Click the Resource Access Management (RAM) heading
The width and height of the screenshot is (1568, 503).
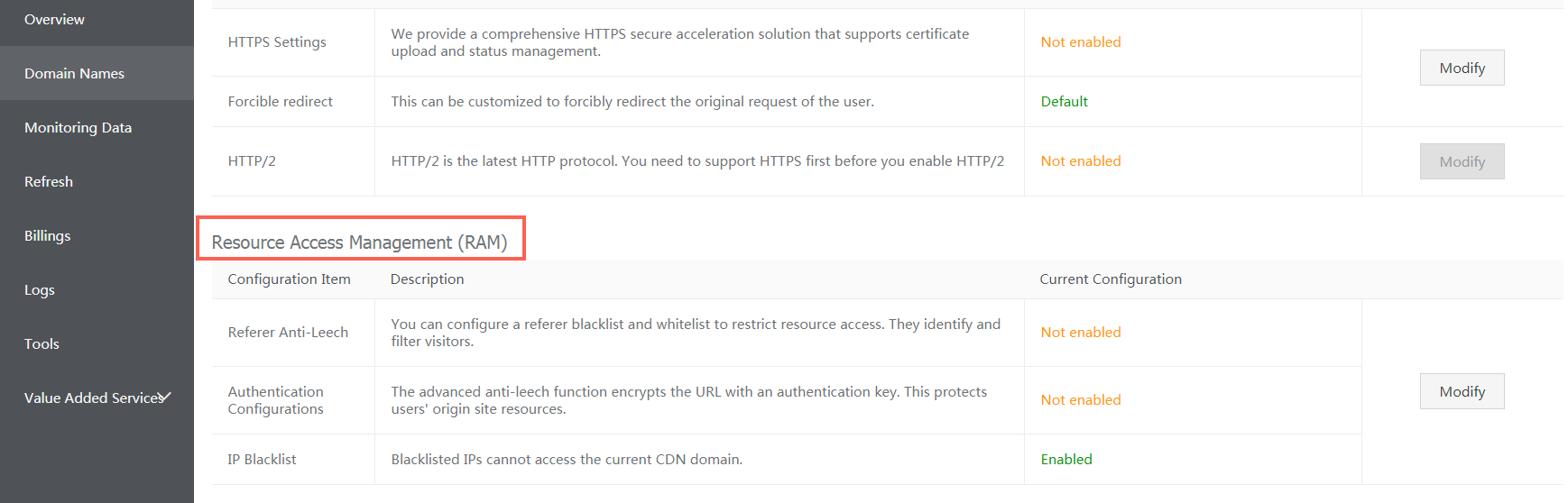tap(360, 242)
